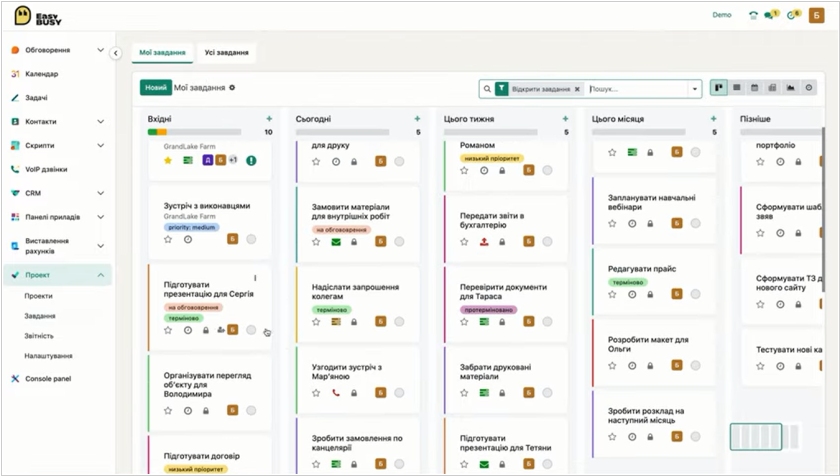Switch to list view of tasks

(x=737, y=88)
